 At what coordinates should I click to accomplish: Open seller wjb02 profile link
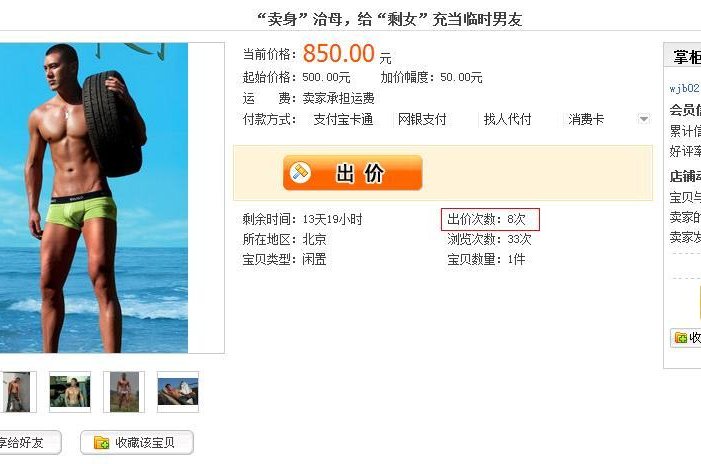tap(684, 89)
